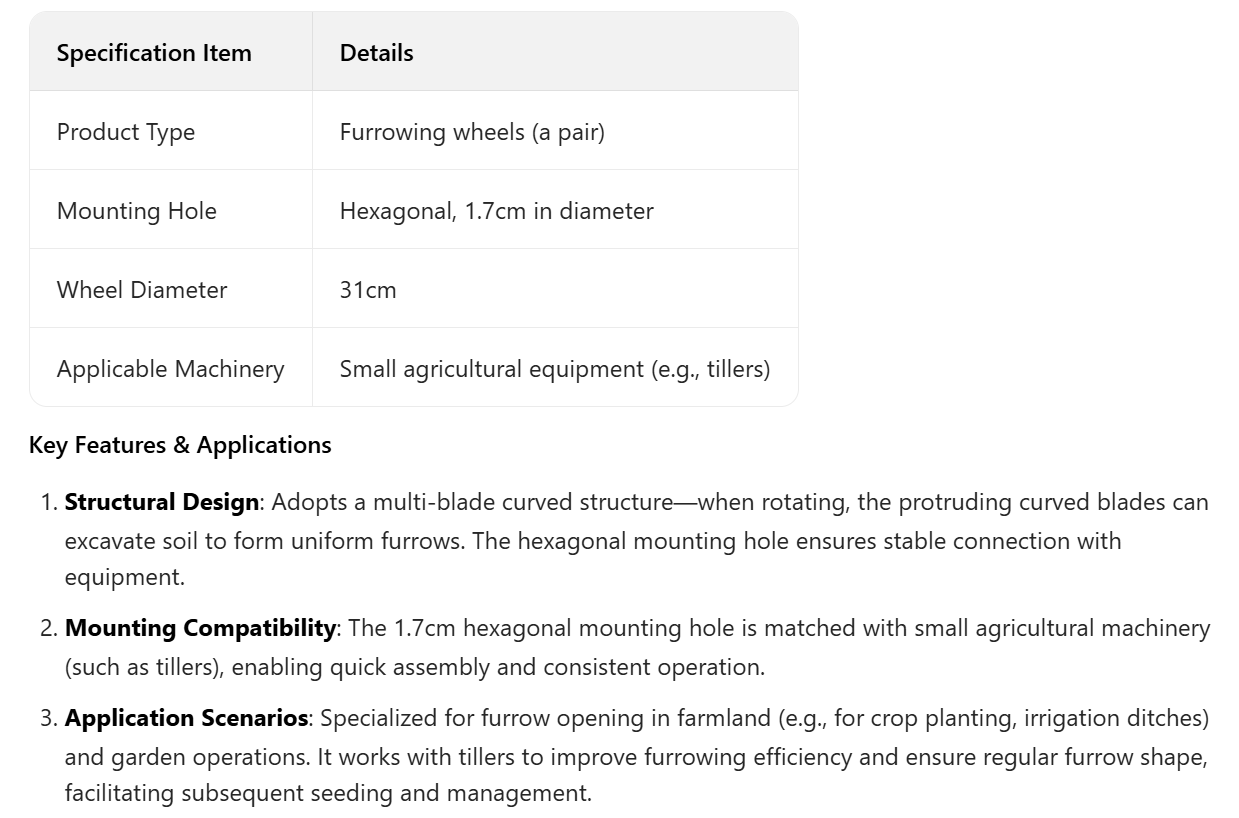Click the "Details" column header
Viewport: 1239px width, 818px height.
[x=376, y=53]
